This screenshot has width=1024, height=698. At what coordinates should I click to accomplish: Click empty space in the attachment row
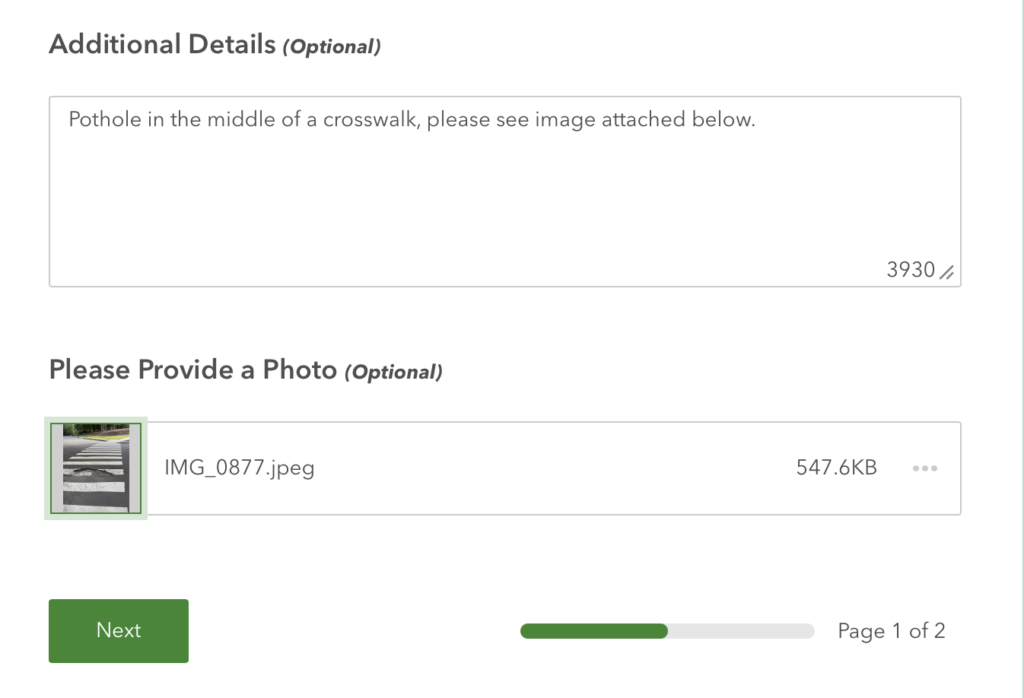click(x=555, y=468)
